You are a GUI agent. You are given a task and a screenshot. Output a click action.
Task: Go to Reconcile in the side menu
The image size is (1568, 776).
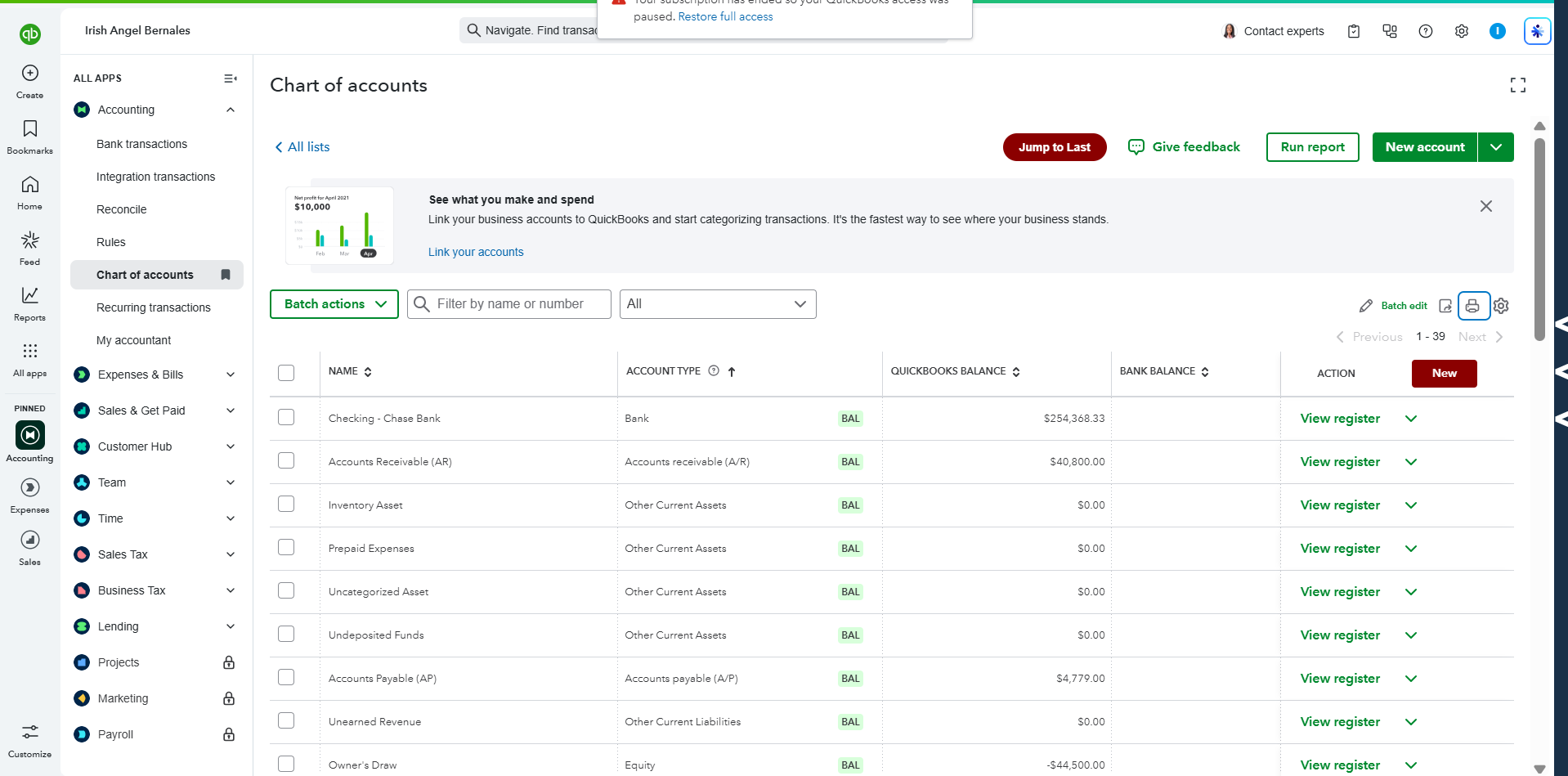[122, 209]
